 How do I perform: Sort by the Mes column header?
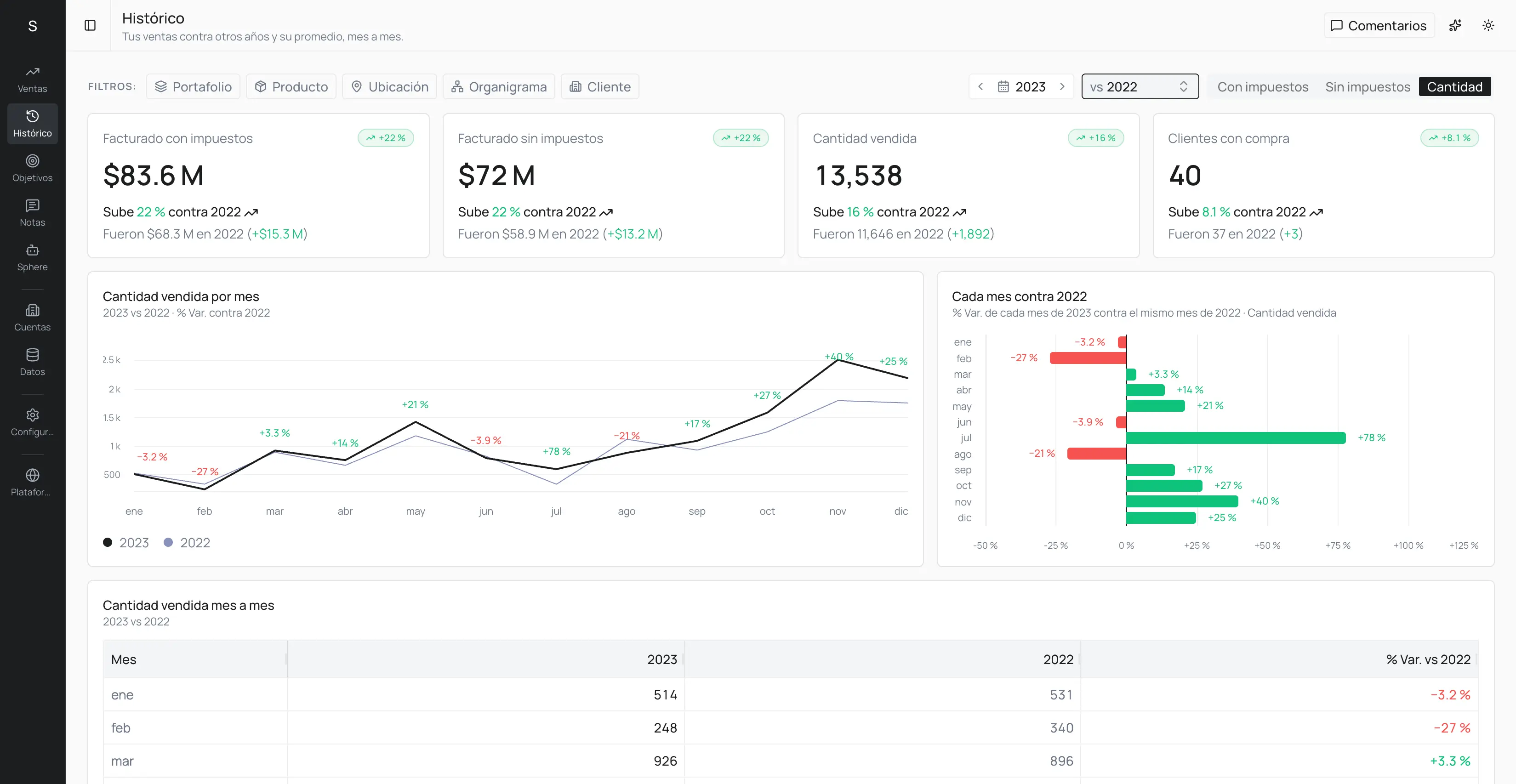pyautogui.click(x=195, y=659)
